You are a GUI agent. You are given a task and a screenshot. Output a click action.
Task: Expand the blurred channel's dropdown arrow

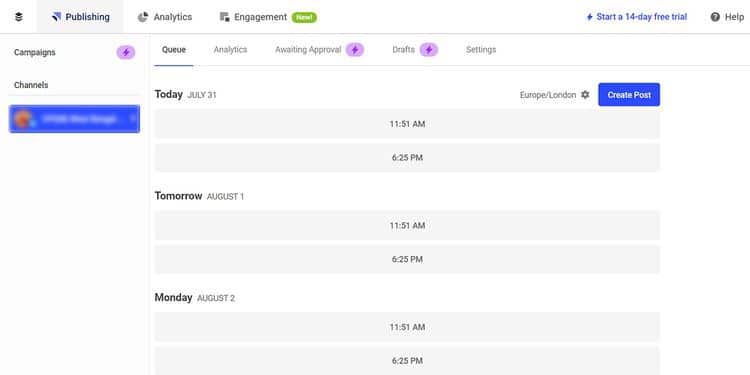(133, 118)
